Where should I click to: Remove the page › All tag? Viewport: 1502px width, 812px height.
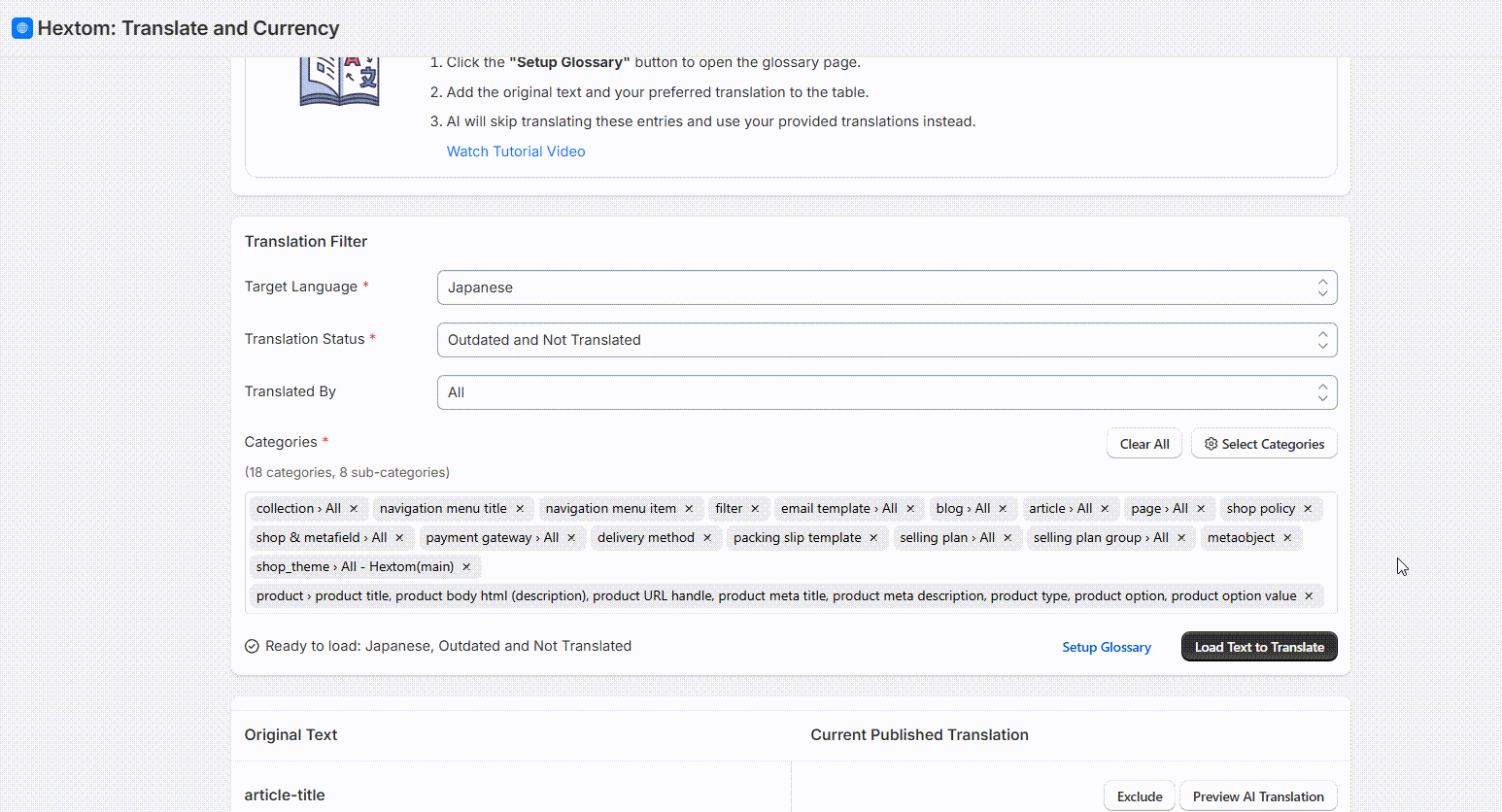click(1201, 508)
